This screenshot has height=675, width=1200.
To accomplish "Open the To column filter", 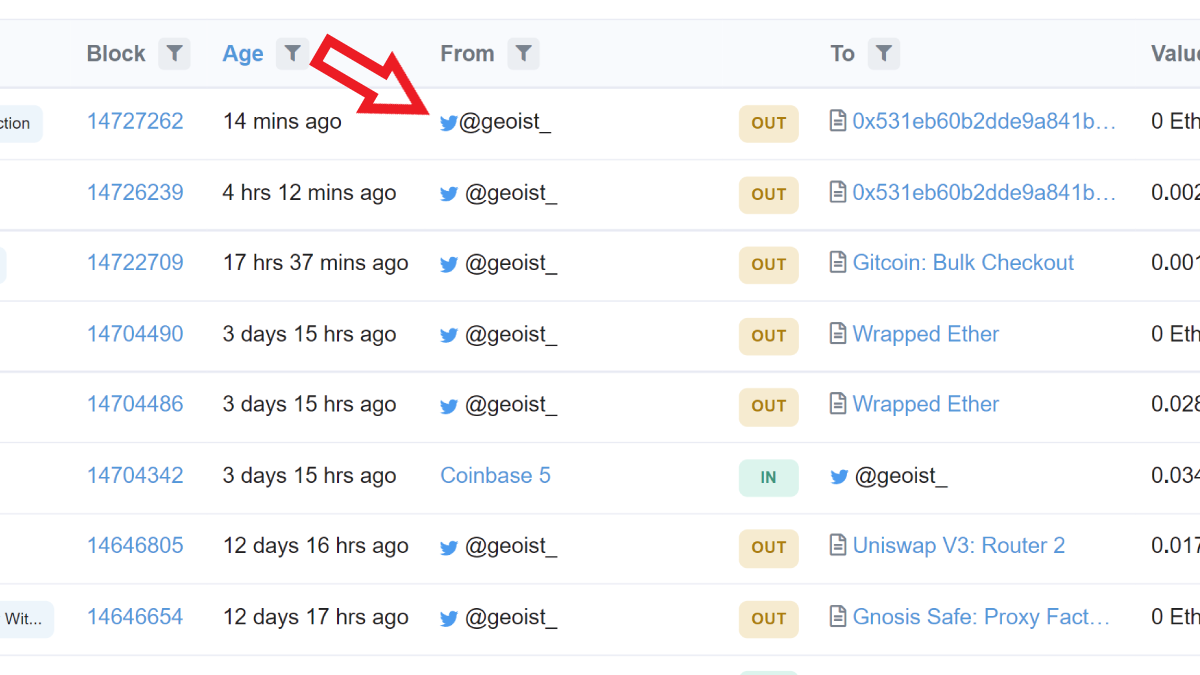I will pos(883,54).
